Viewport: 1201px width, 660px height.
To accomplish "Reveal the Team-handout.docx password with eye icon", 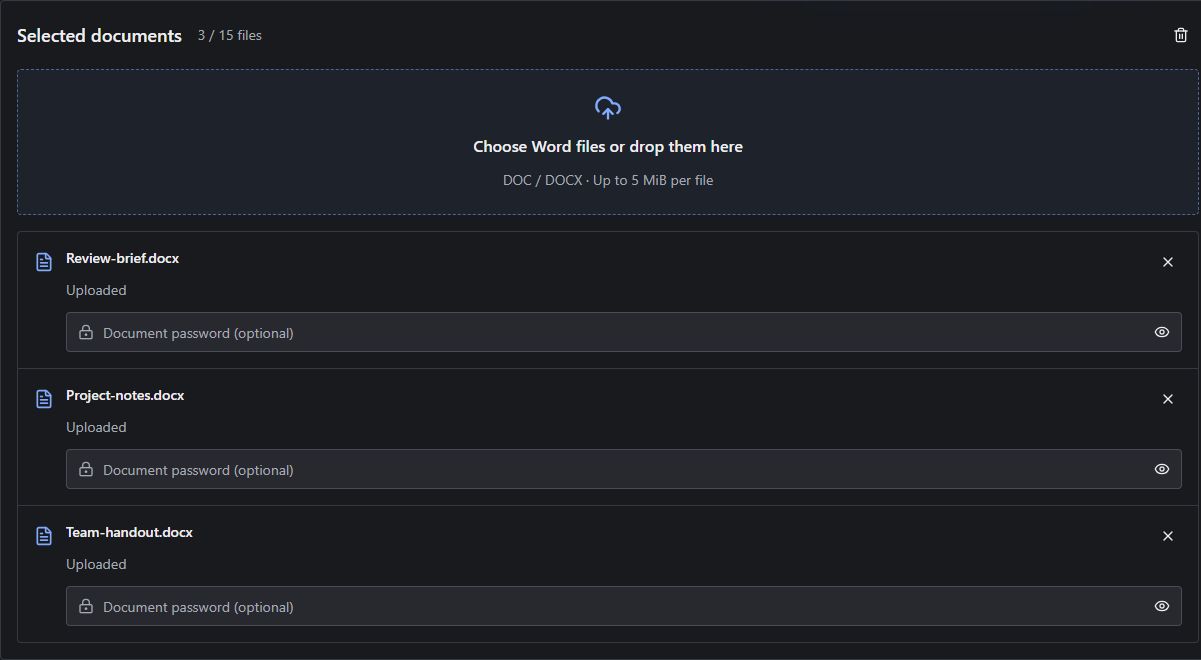I will [1161, 606].
